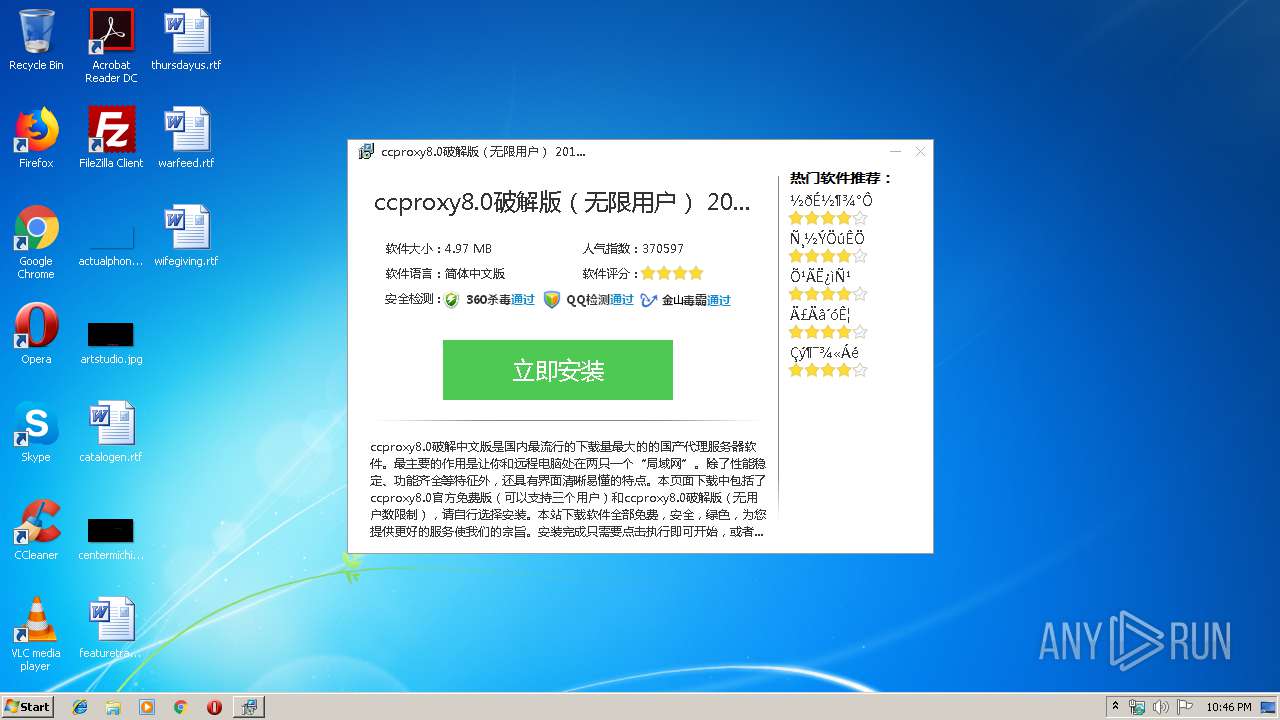Click the network tray icon
This screenshot has width=1280, height=720.
1137,707
